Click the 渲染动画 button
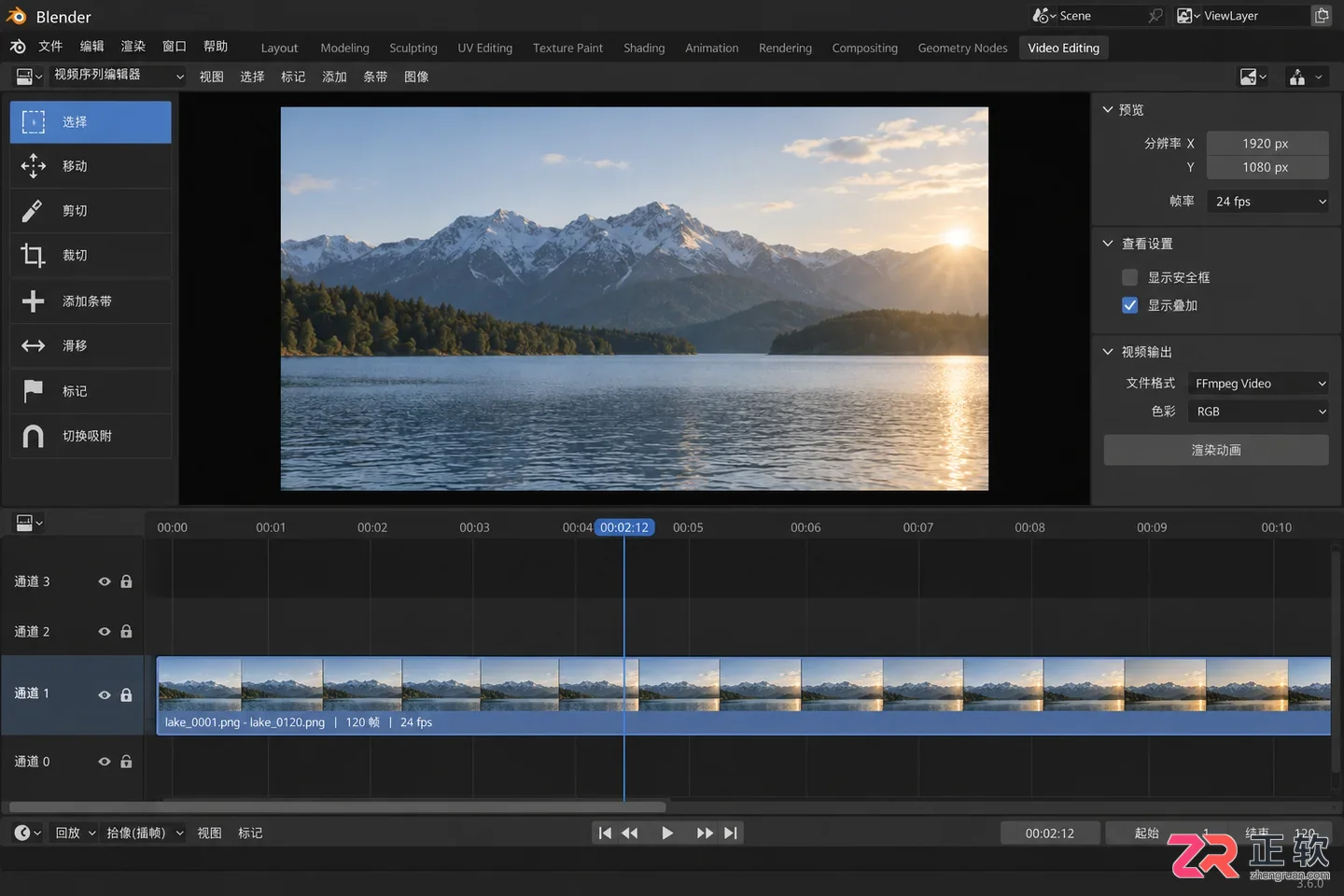Viewport: 1344px width, 896px height. (1216, 450)
